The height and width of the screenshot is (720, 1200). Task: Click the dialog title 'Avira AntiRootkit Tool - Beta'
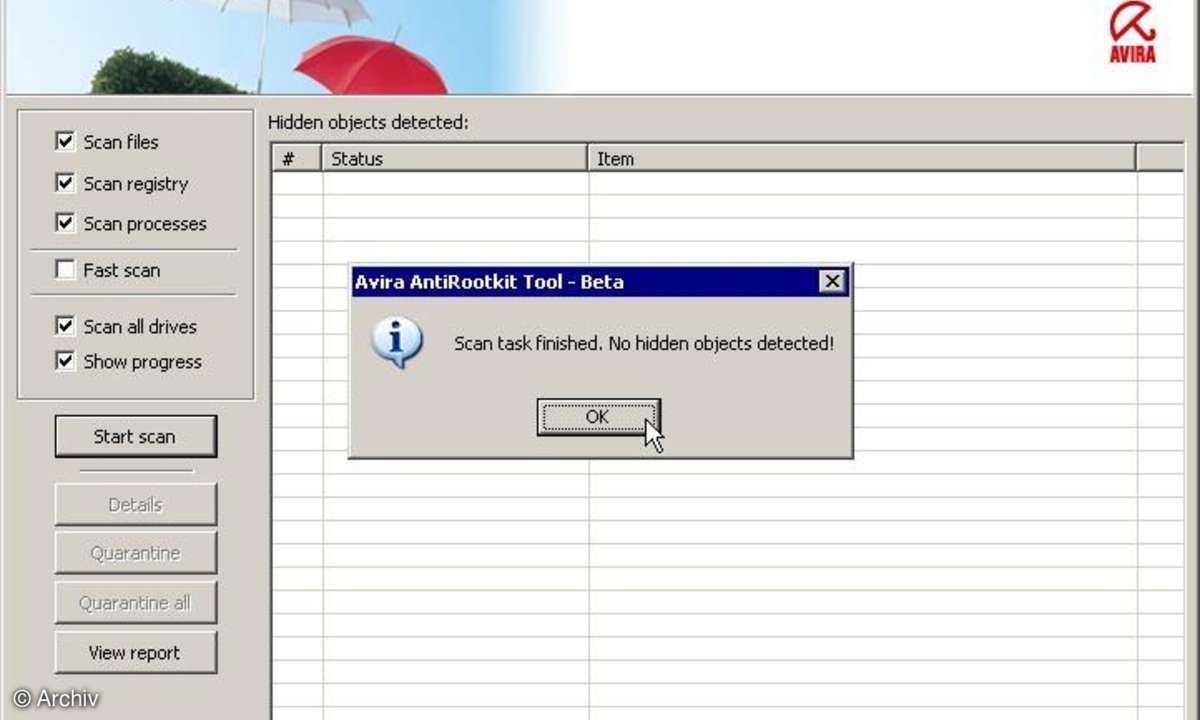coord(489,282)
